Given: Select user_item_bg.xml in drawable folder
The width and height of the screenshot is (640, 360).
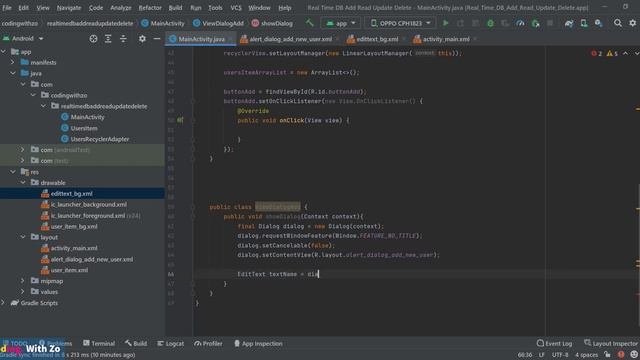Looking at the screenshot, I should (74, 227).
